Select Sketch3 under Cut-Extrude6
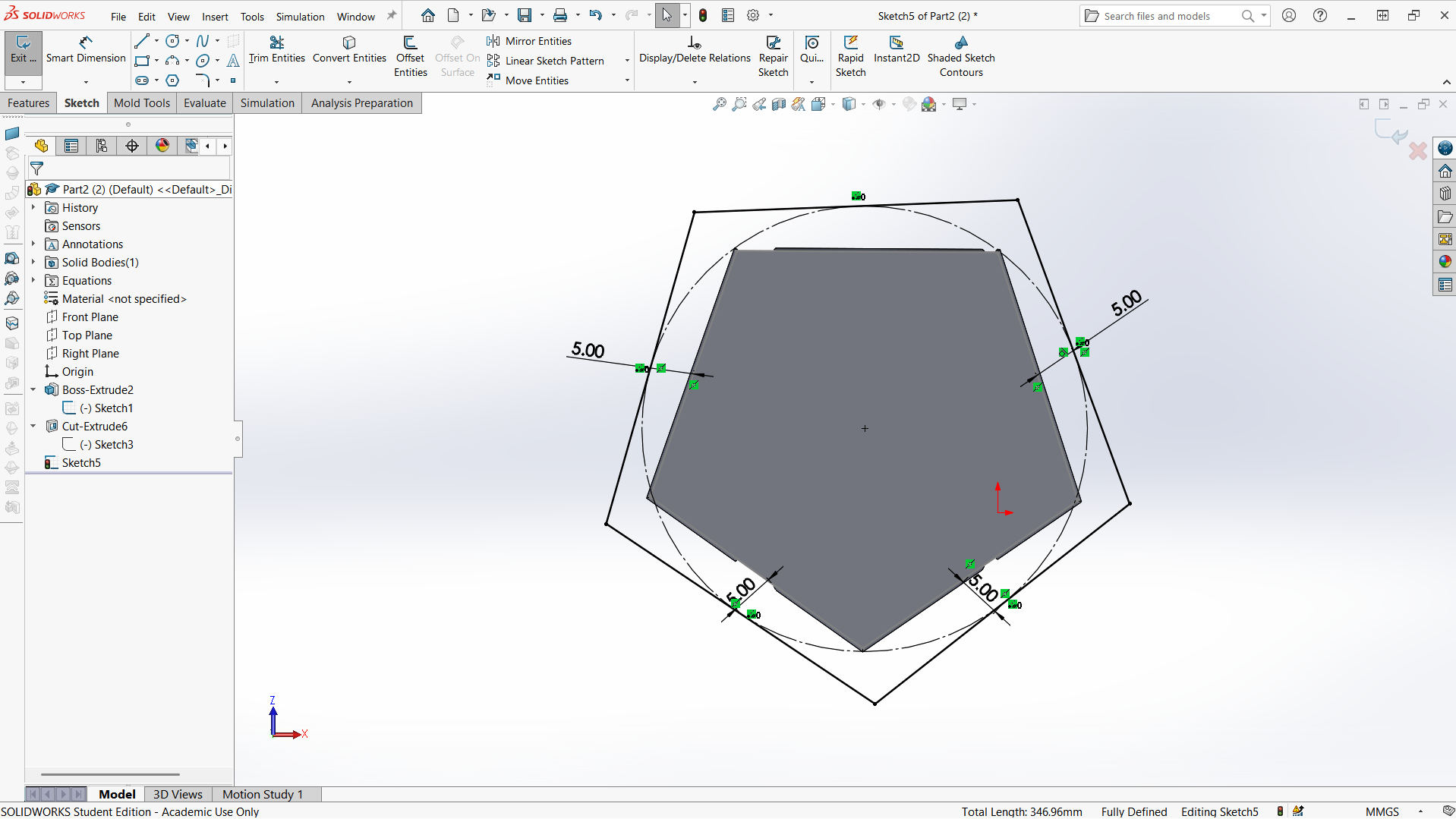The image size is (1456, 819). tap(114, 444)
